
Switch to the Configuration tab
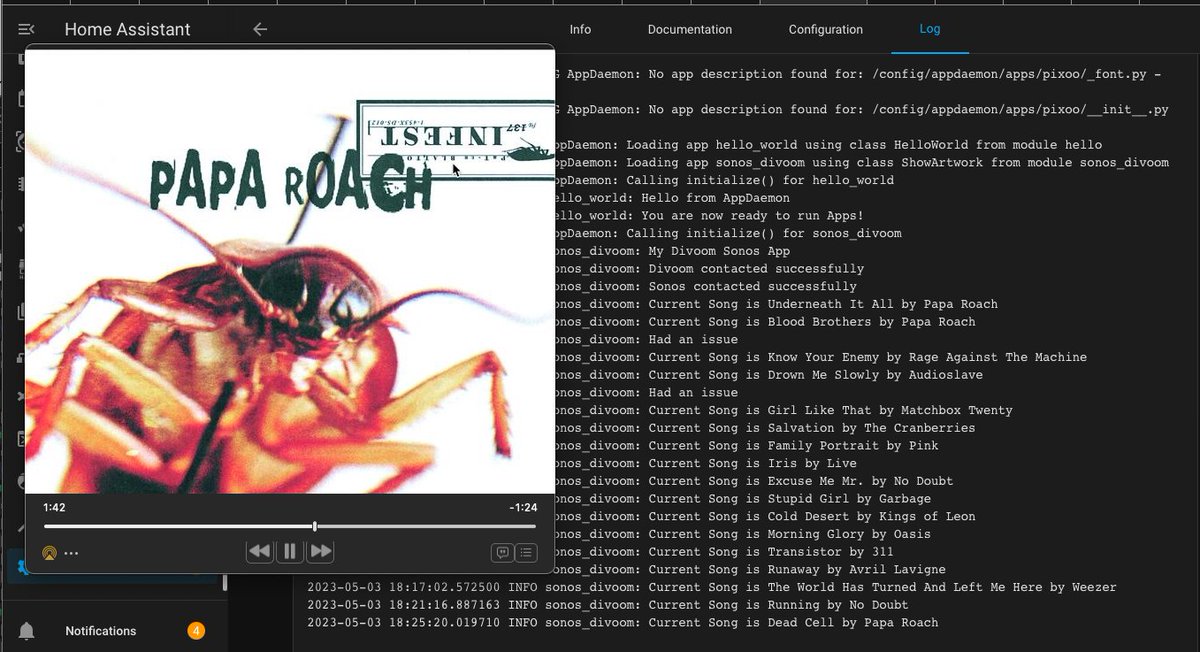pos(826,29)
